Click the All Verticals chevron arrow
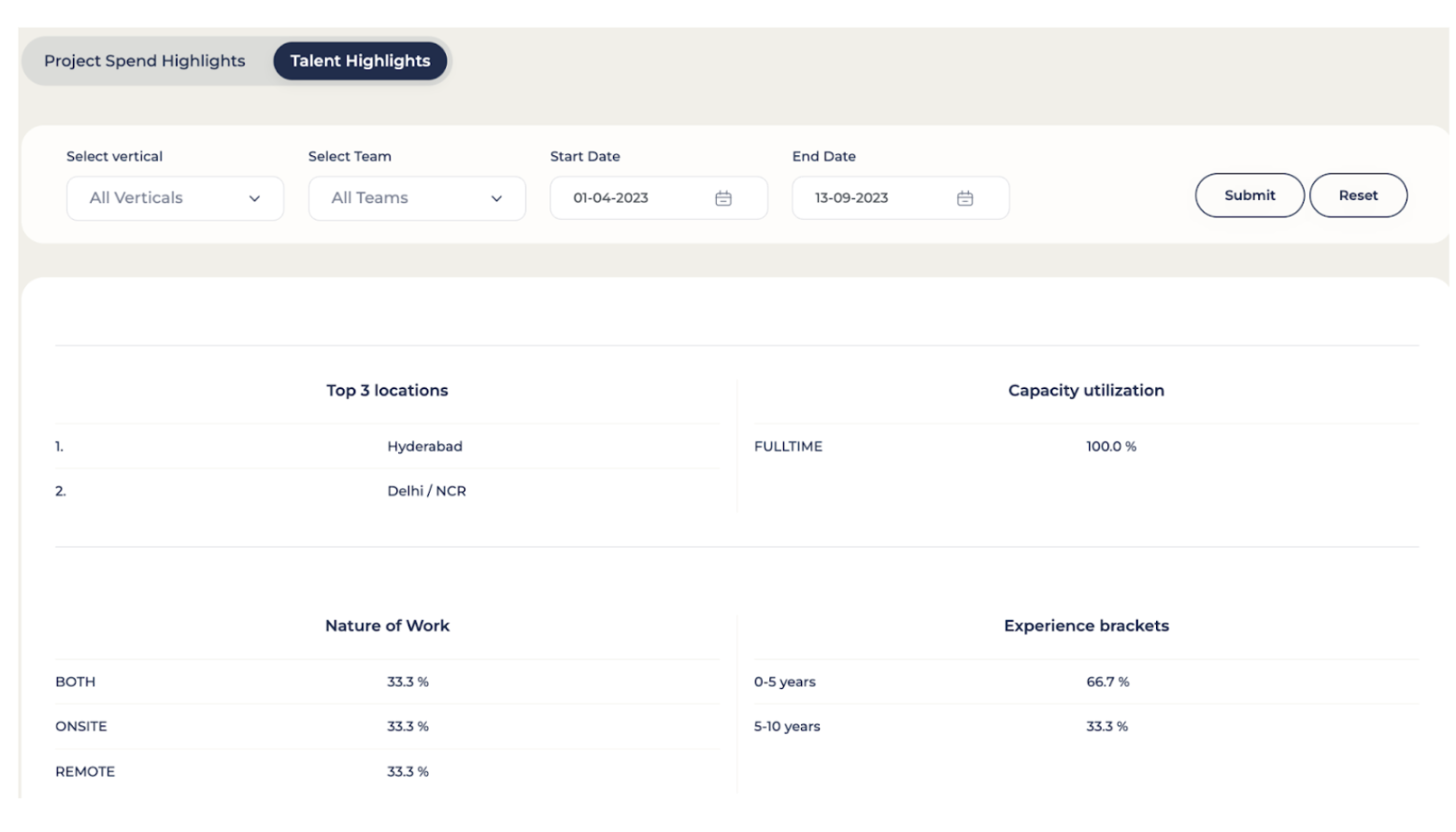 pyautogui.click(x=254, y=199)
